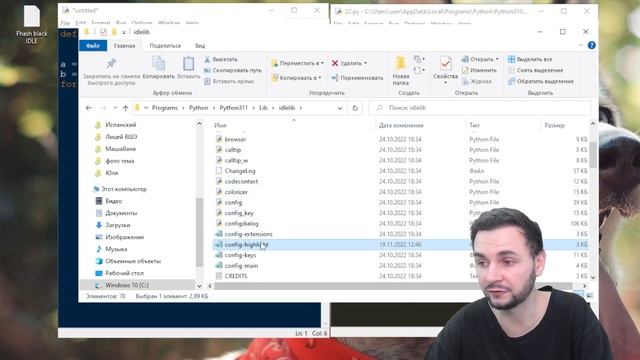640x360 pixels.
Task: Click the navigation pane vertical scrollbar
Action: click(x=199, y=231)
